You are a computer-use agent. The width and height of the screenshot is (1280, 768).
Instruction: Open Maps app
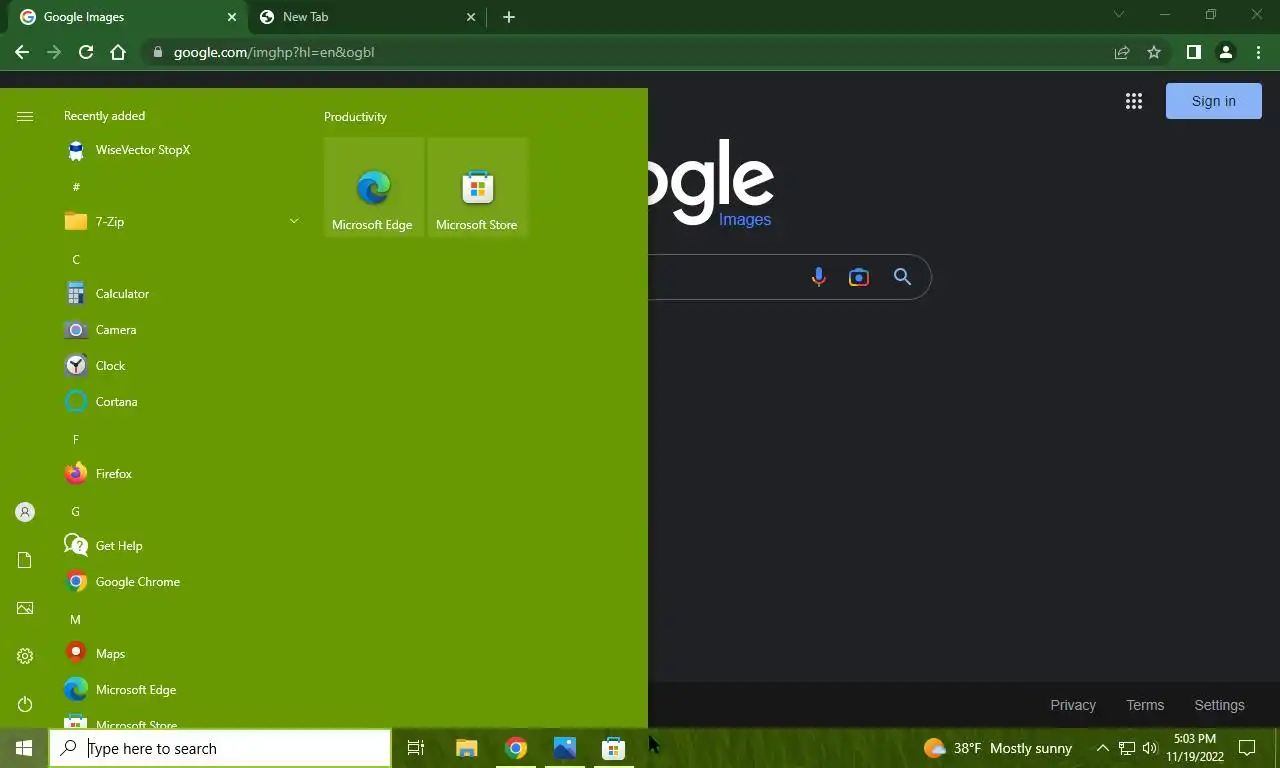pyautogui.click(x=180, y=654)
